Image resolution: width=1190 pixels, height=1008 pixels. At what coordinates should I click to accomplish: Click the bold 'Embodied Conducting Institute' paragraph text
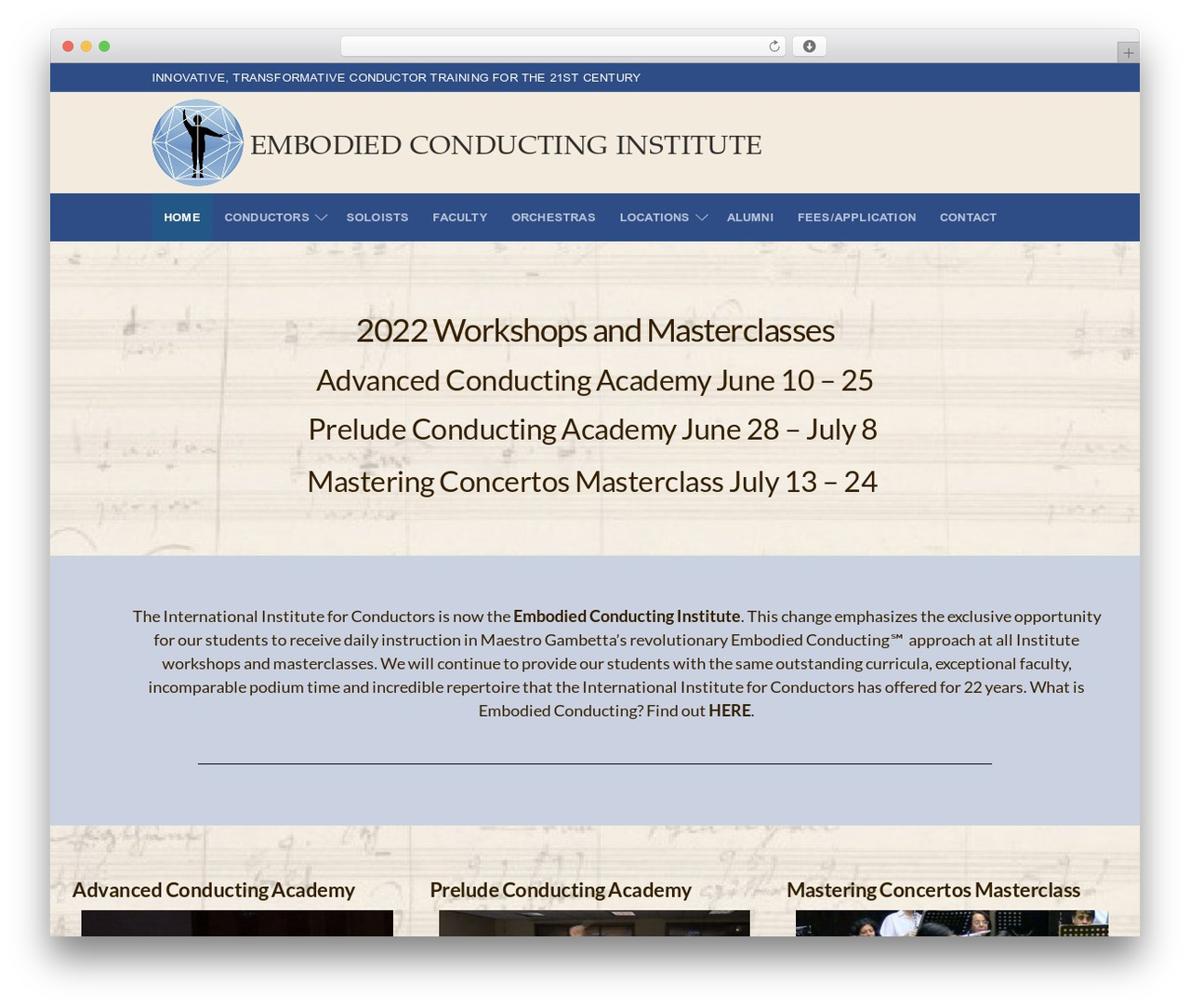(x=627, y=617)
